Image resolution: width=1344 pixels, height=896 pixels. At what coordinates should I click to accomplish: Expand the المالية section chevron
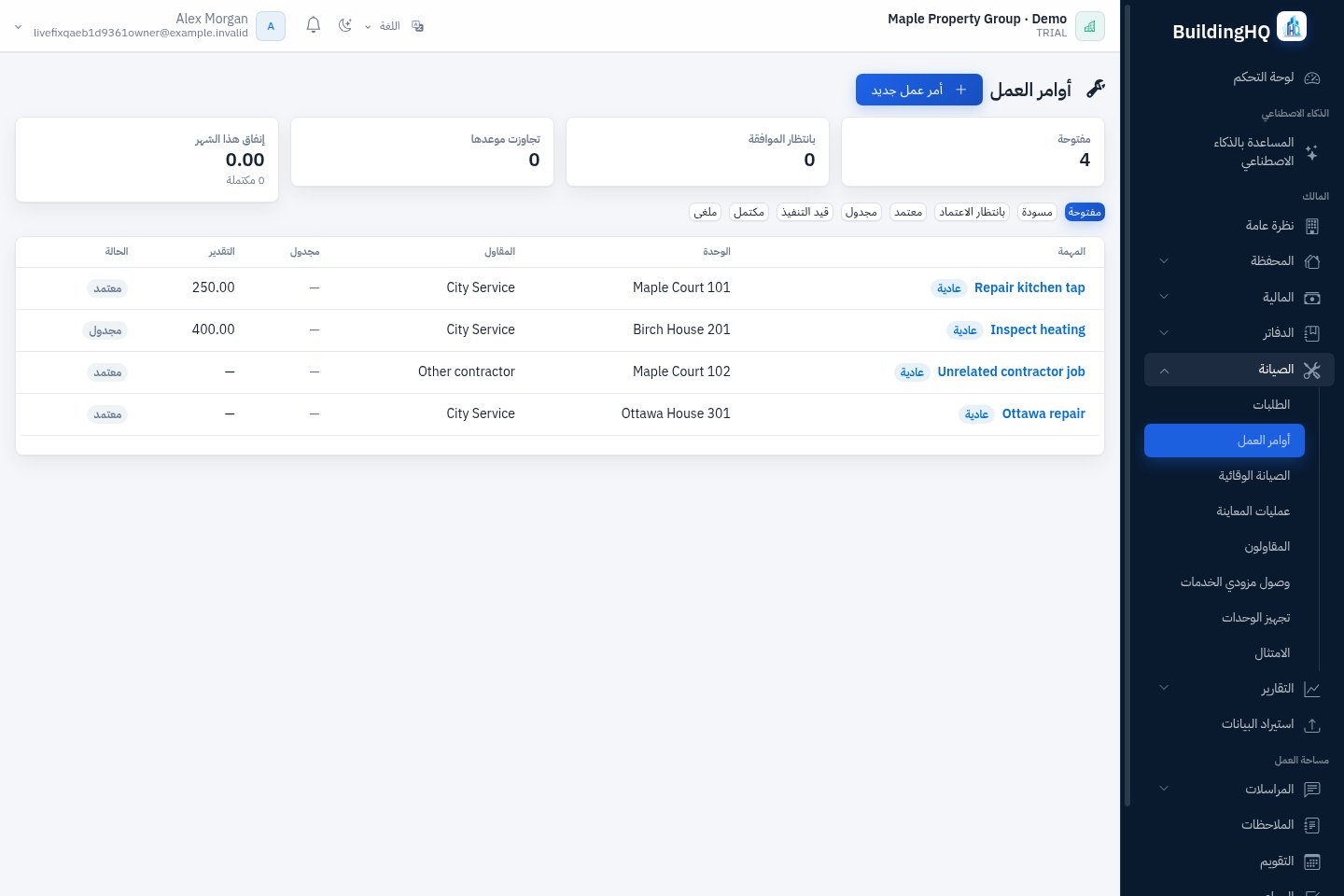tap(1164, 297)
